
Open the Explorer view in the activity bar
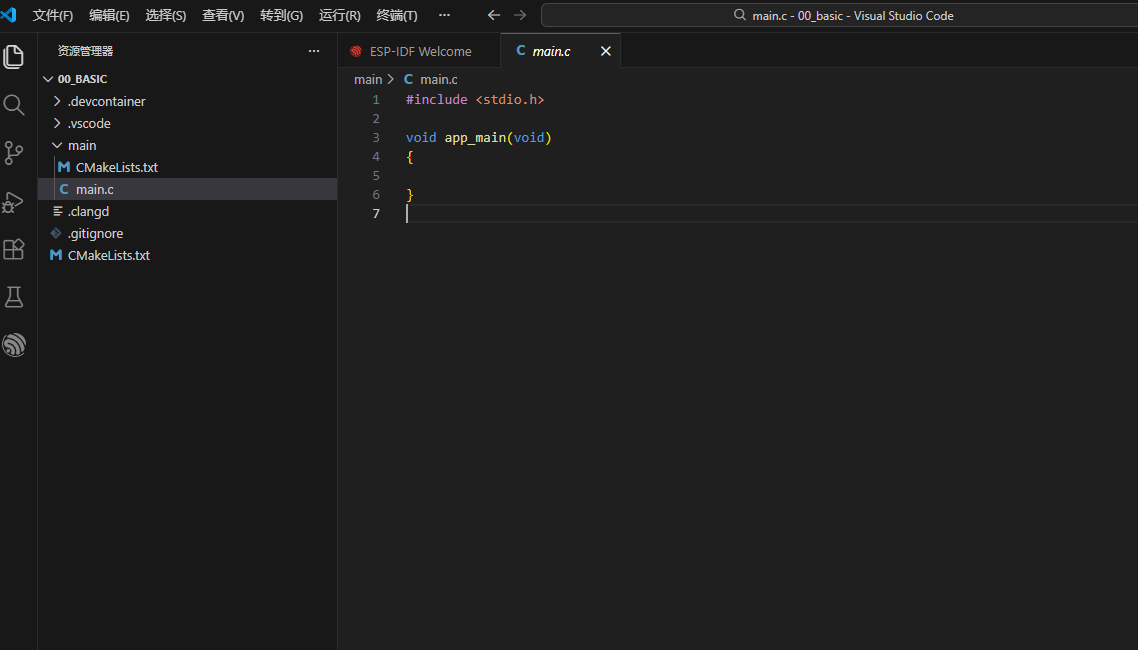click(x=14, y=57)
